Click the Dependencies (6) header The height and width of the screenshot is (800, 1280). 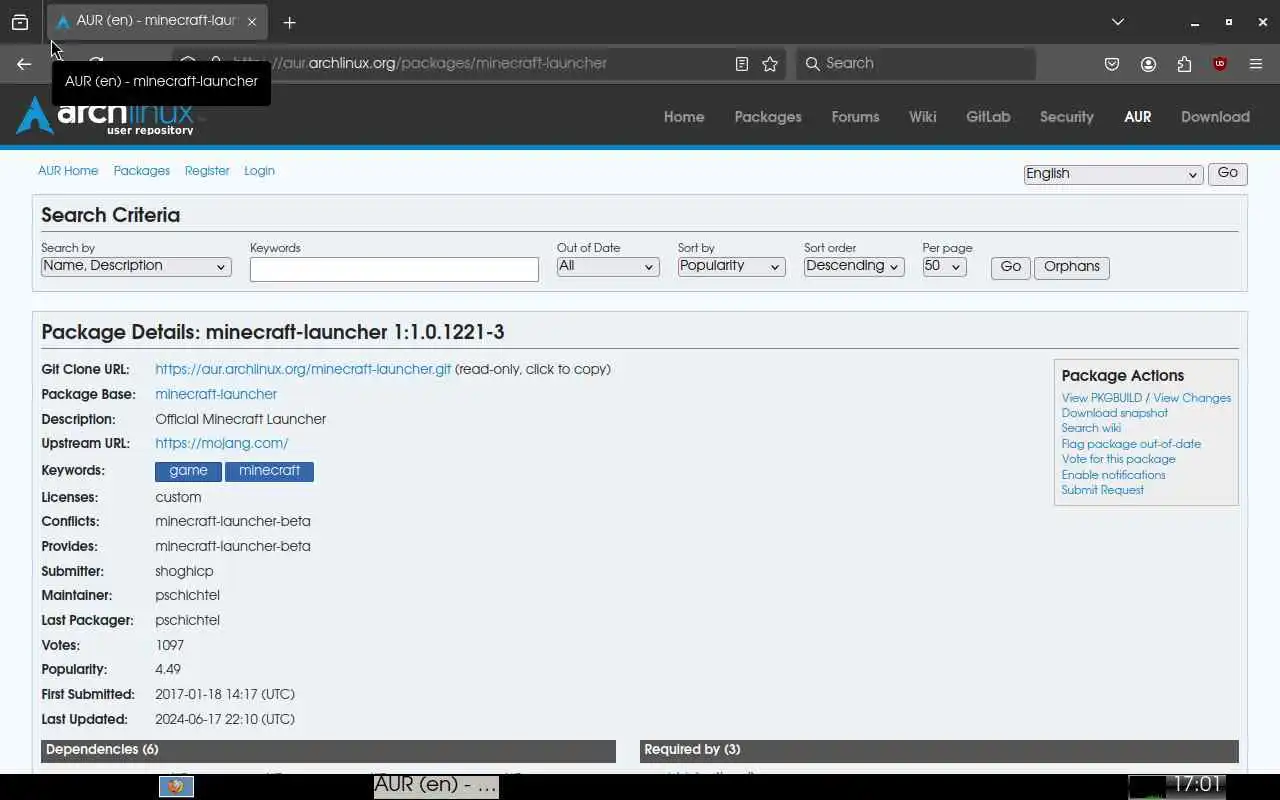click(x=328, y=750)
